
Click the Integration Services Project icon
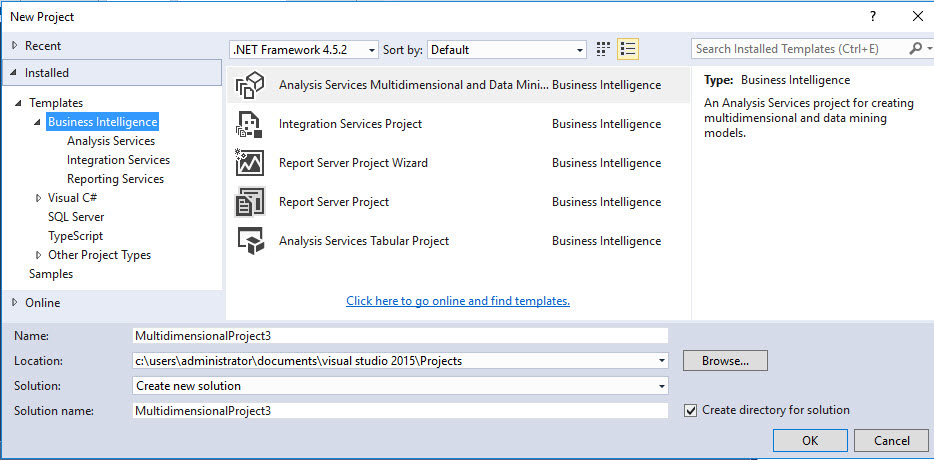249,124
